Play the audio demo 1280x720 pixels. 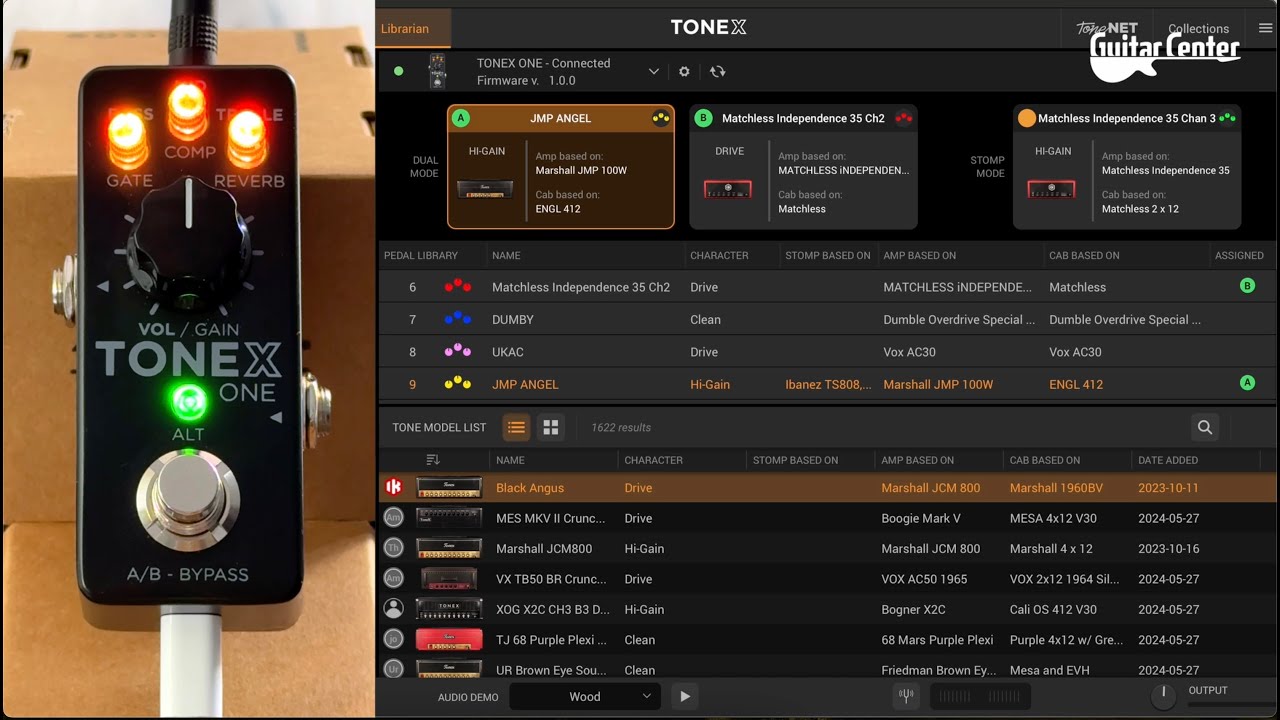[685, 697]
